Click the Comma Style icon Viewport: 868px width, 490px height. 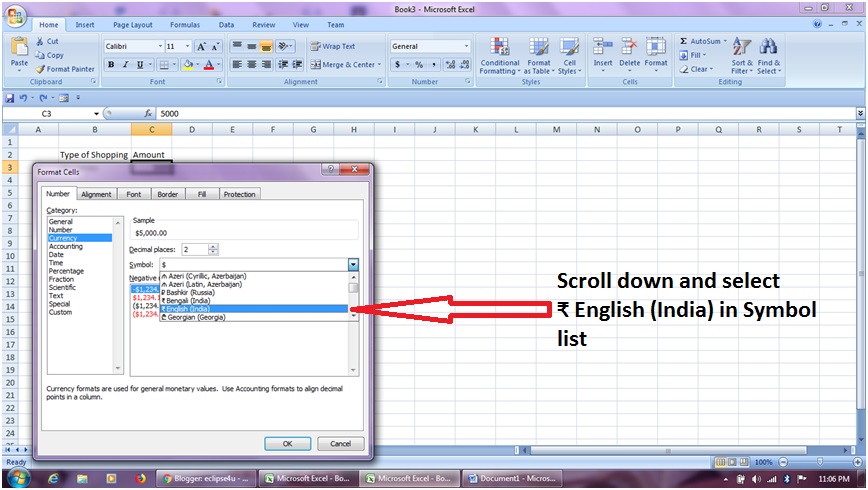tap(433, 65)
